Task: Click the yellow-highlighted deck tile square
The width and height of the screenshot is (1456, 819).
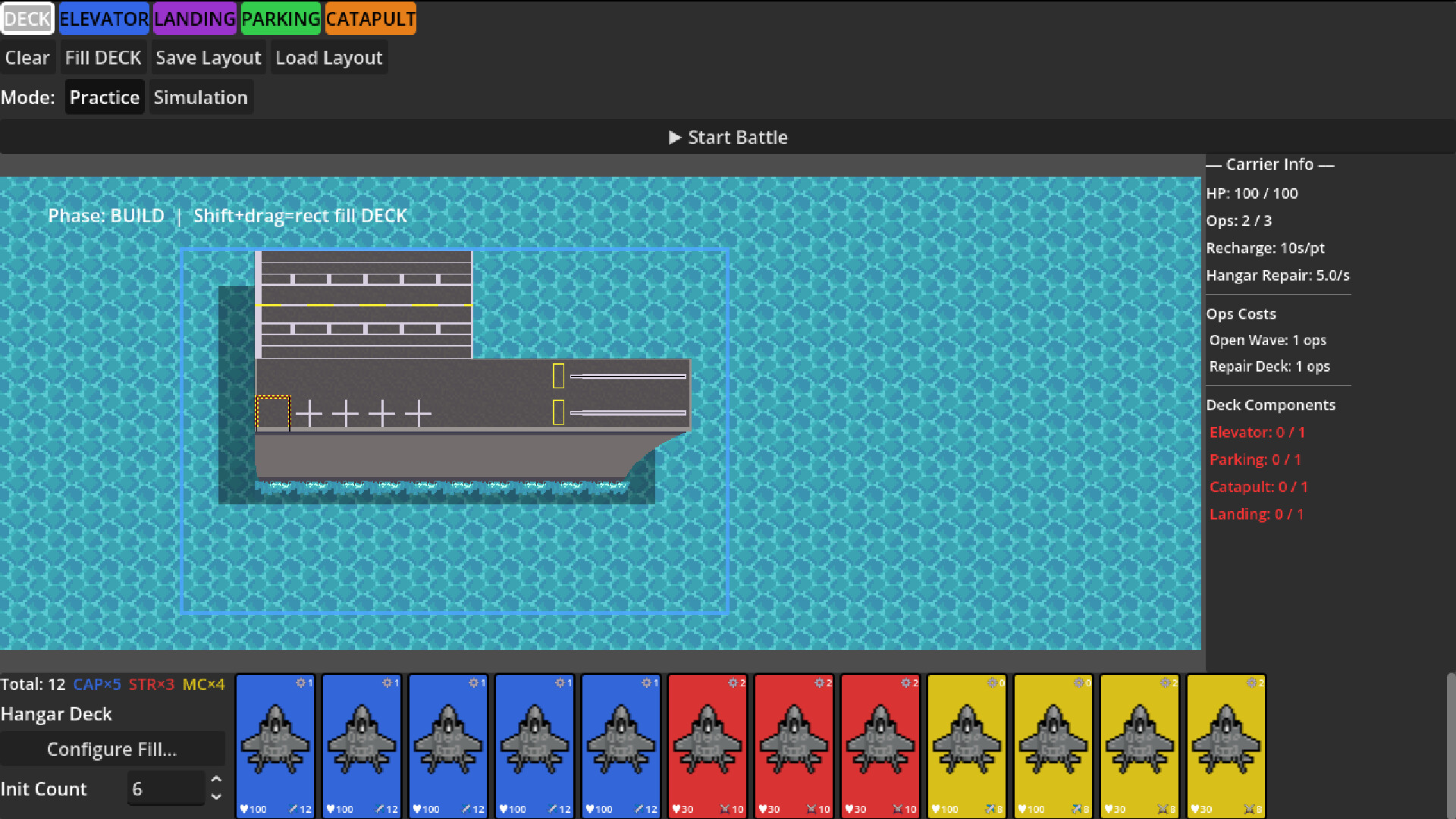Action: 273,413
